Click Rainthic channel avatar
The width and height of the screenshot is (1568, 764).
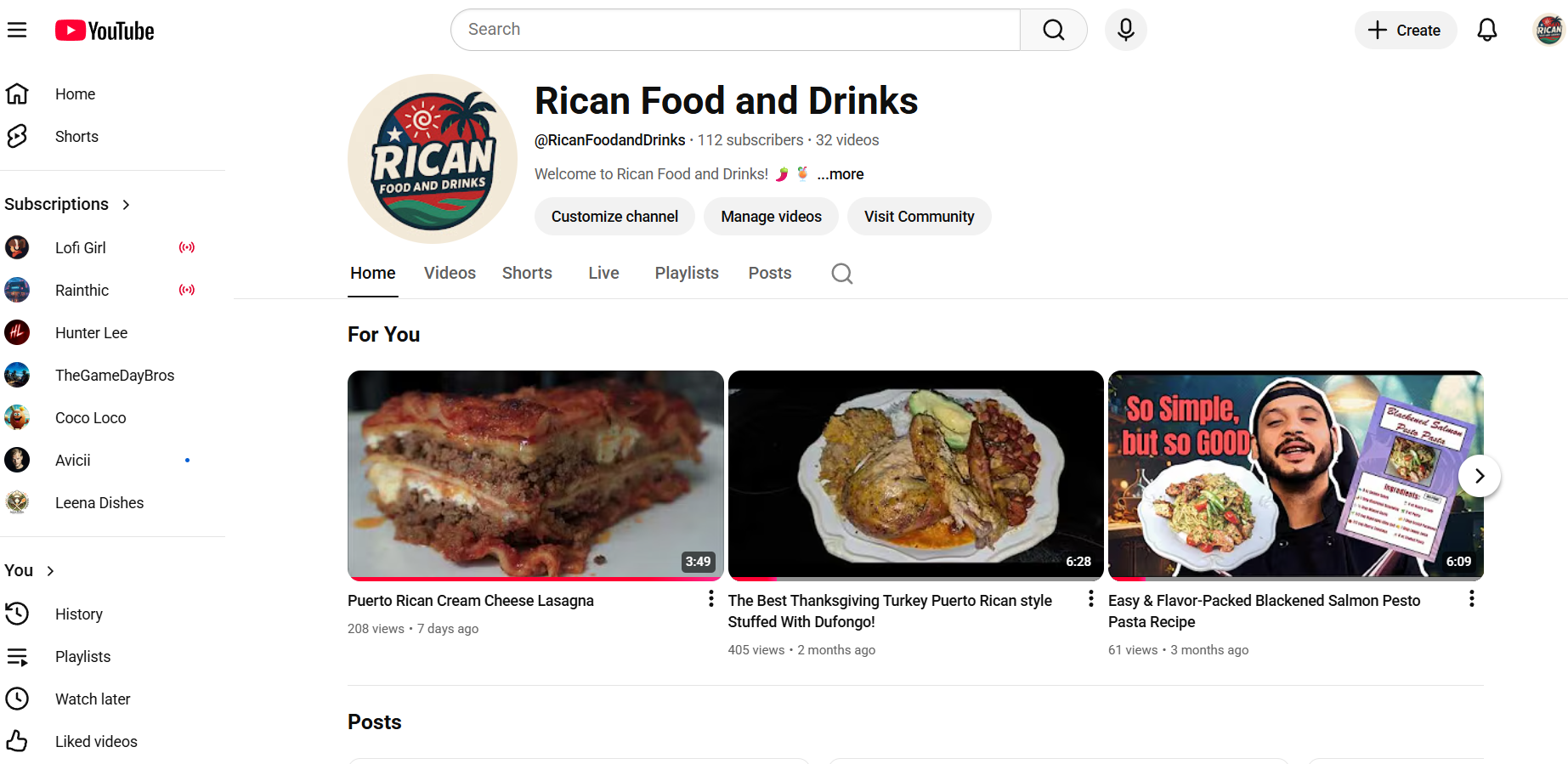pyautogui.click(x=17, y=290)
